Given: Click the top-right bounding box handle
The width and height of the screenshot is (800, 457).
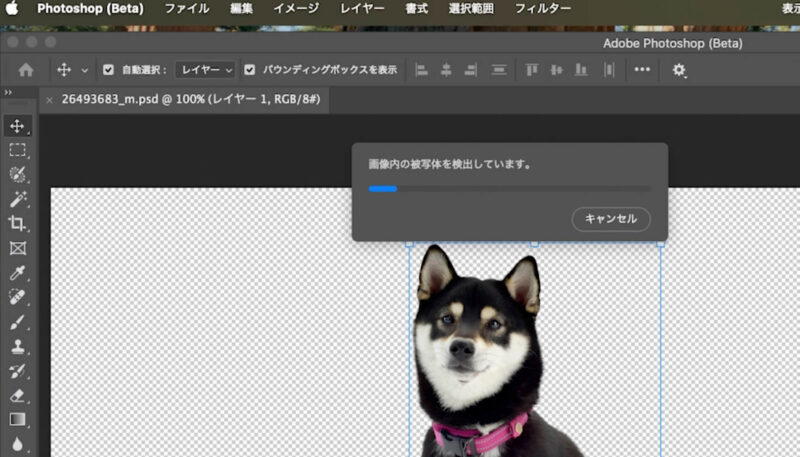Looking at the screenshot, I should (x=660, y=244).
